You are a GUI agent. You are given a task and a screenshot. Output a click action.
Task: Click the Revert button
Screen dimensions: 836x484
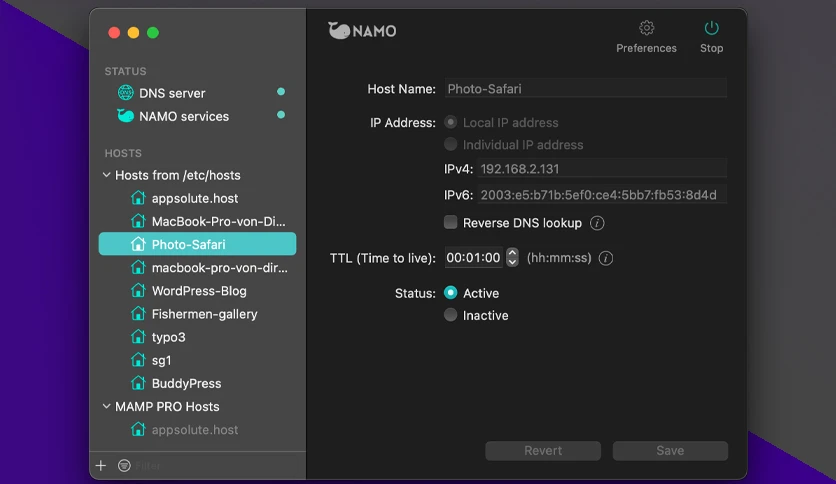[543, 450]
